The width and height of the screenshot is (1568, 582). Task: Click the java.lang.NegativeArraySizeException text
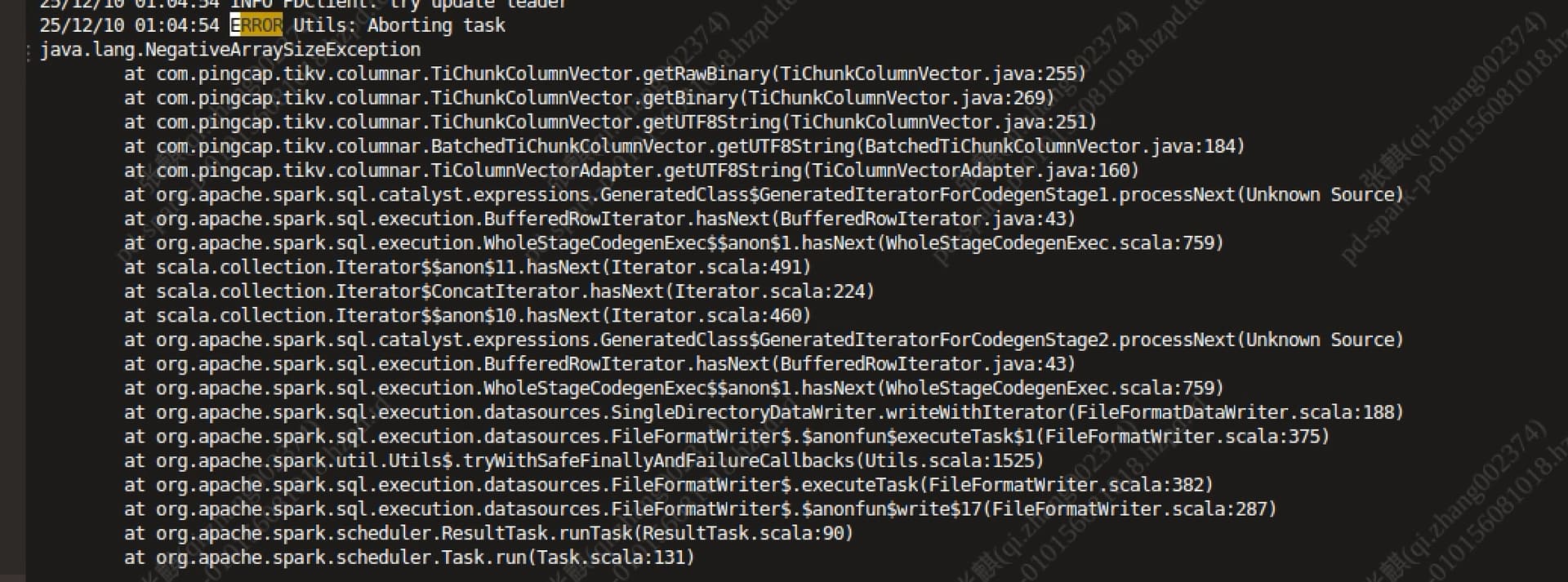coord(229,50)
